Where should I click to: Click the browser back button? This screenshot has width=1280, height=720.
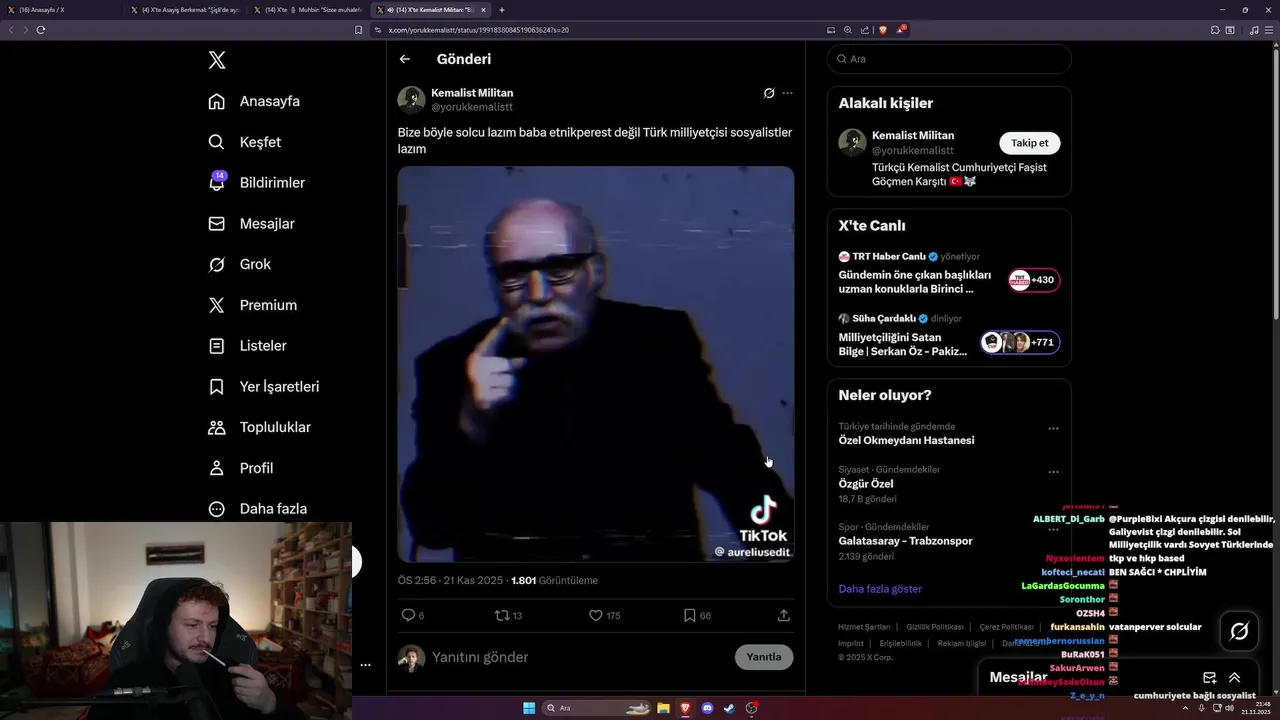(11, 30)
